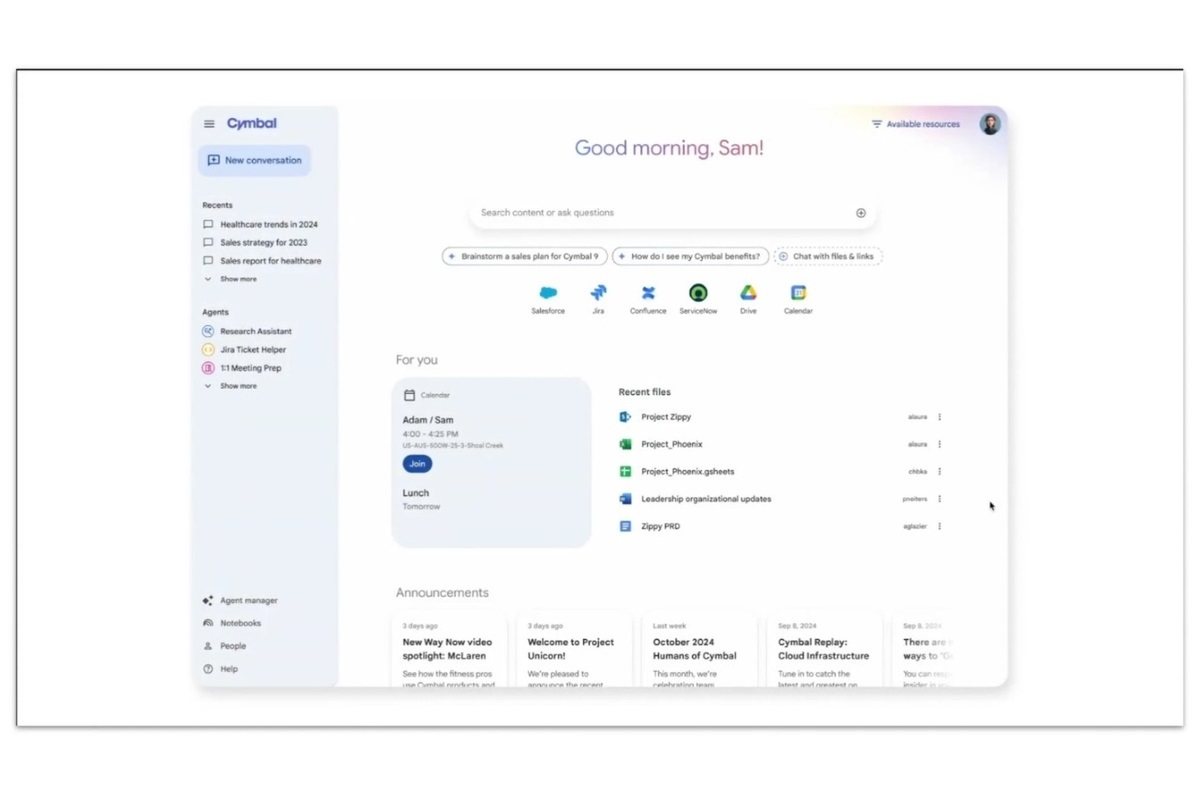Click the Brainstorm a sales plan chip

[x=524, y=256]
